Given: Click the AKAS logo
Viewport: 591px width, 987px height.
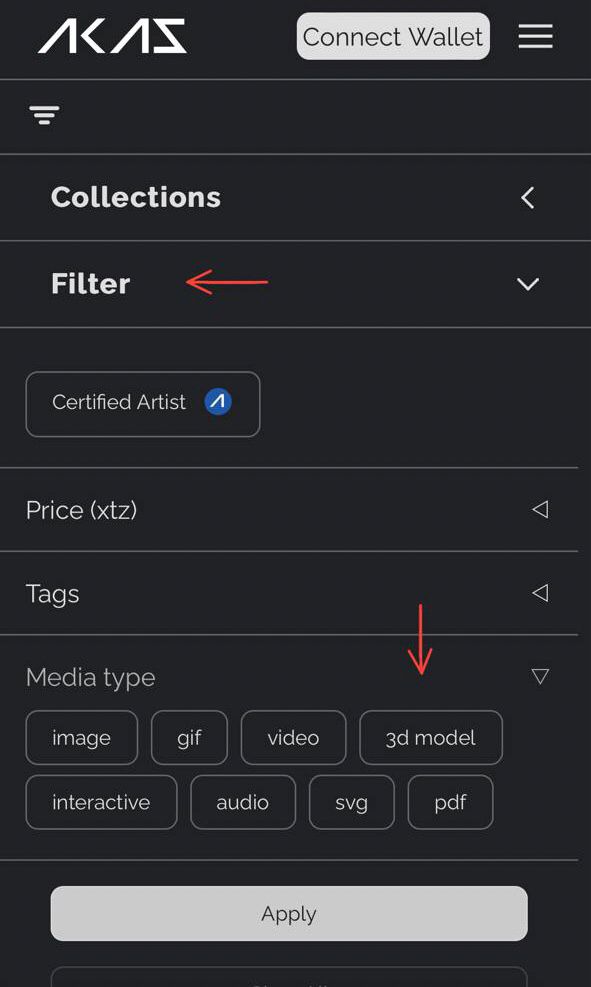Looking at the screenshot, I should coord(112,36).
